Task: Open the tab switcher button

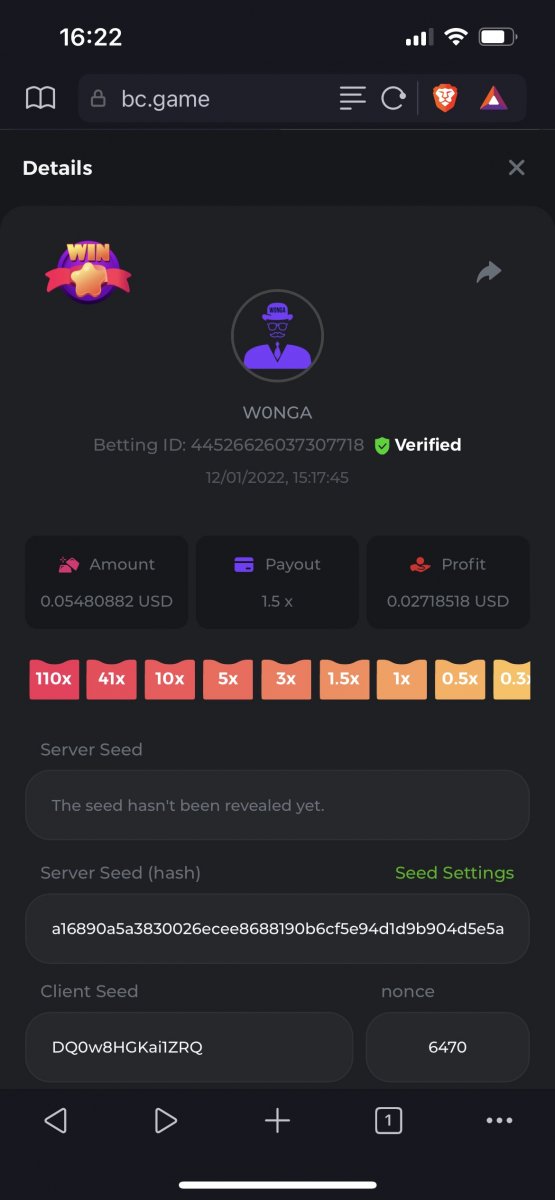Action: coord(388,1121)
